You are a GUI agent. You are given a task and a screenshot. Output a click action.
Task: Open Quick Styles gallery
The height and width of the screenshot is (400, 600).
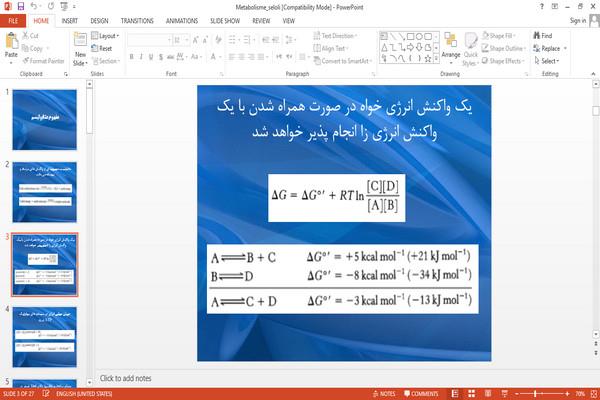(x=471, y=49)
